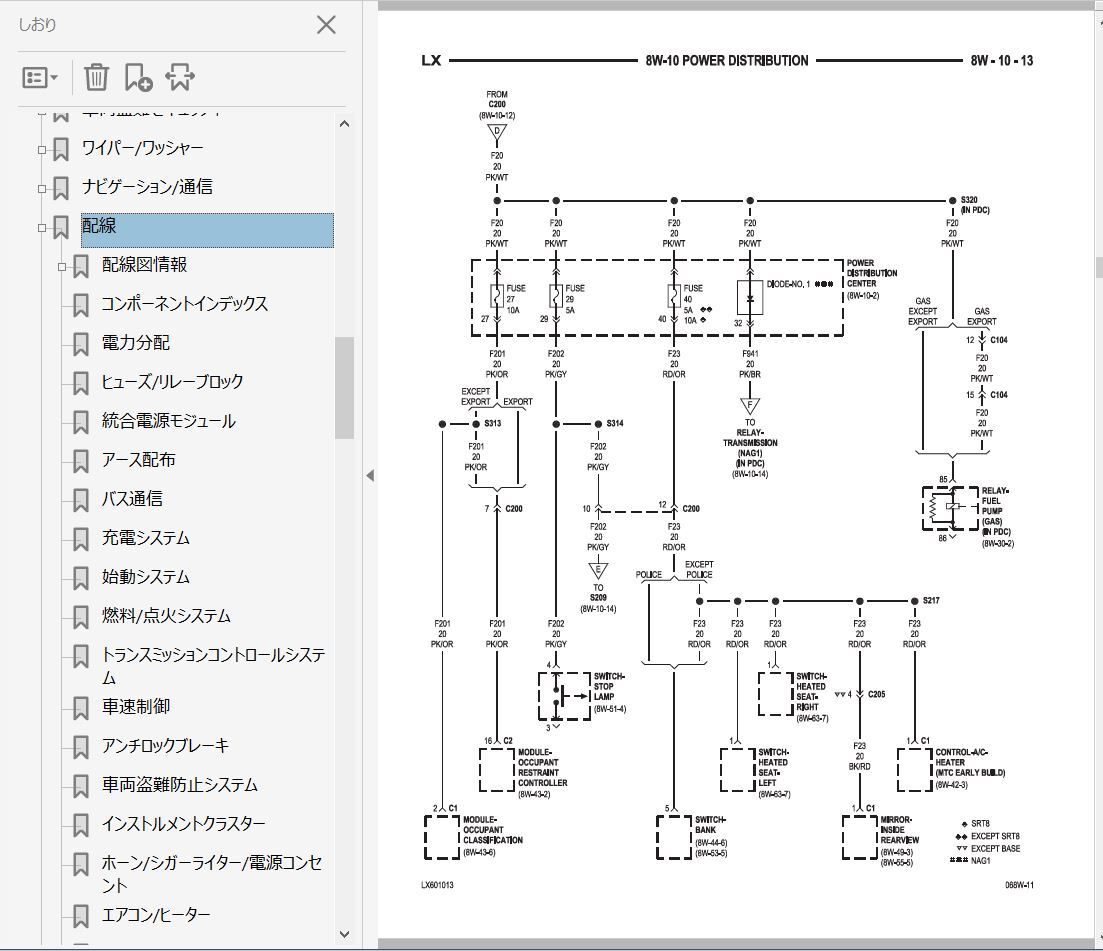Image resolution: width=1103 pixels, height=951 pixels.
Task: Click the 8W-10 POWER DISTRIBUTION page title
Action: click(727, 60)
